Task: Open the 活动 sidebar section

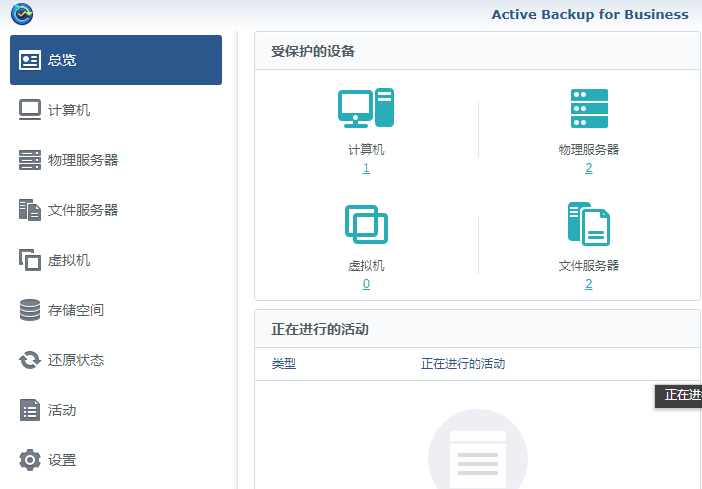Action: (x=62, y=410)
